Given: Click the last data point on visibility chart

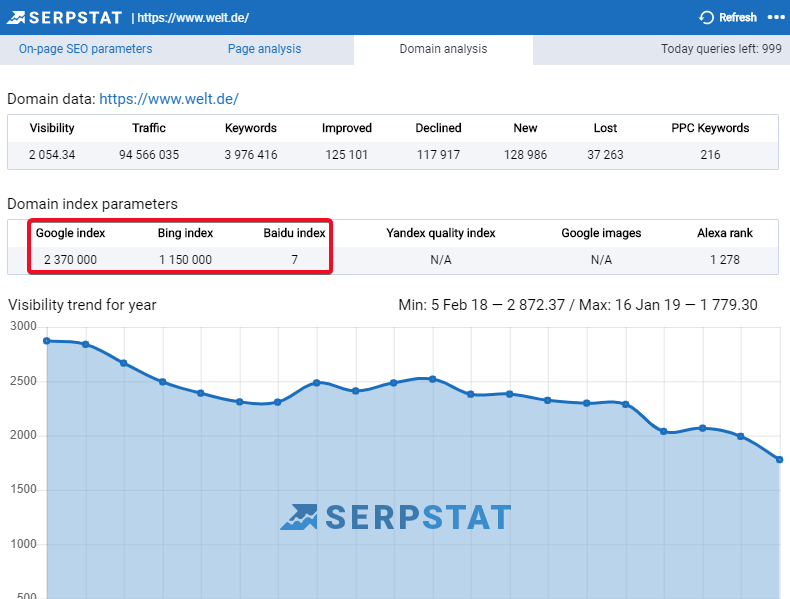Looking at the screenshot, I should pos(779,459).
